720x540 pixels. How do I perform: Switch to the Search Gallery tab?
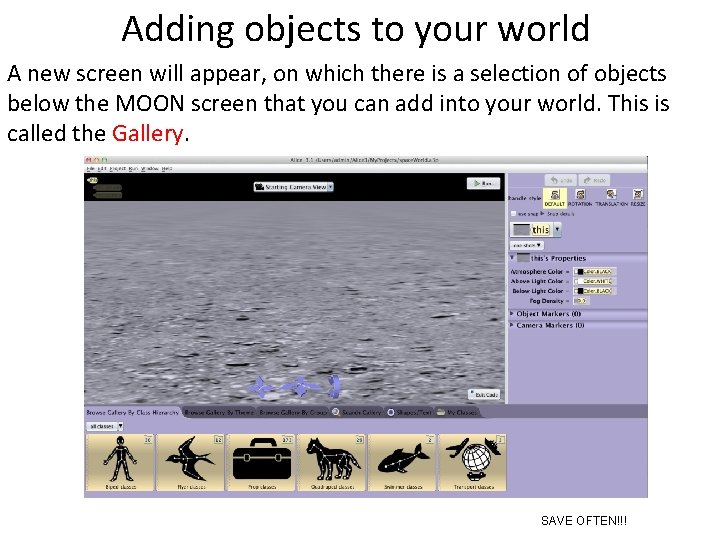(357, 412)
